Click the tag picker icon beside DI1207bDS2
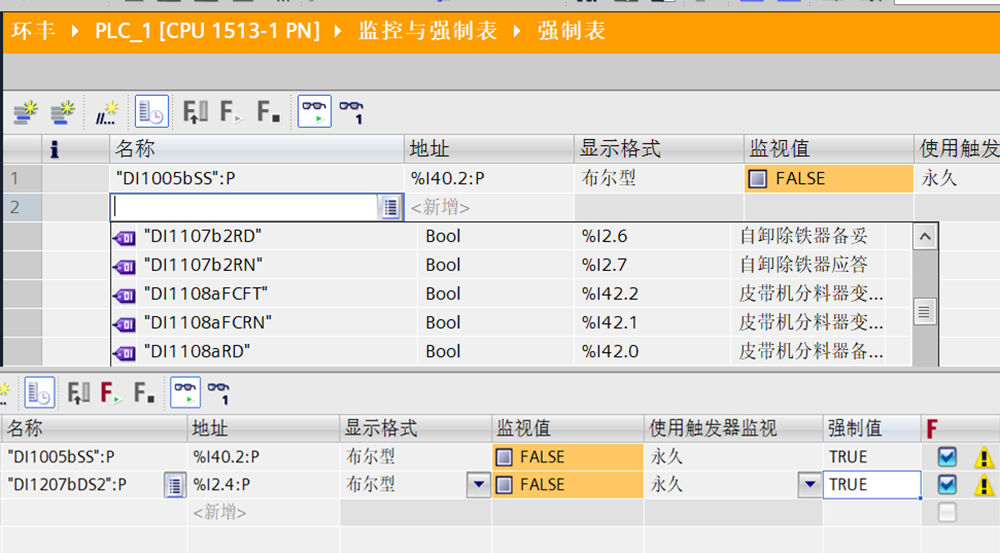 click(x=175, y=485)
